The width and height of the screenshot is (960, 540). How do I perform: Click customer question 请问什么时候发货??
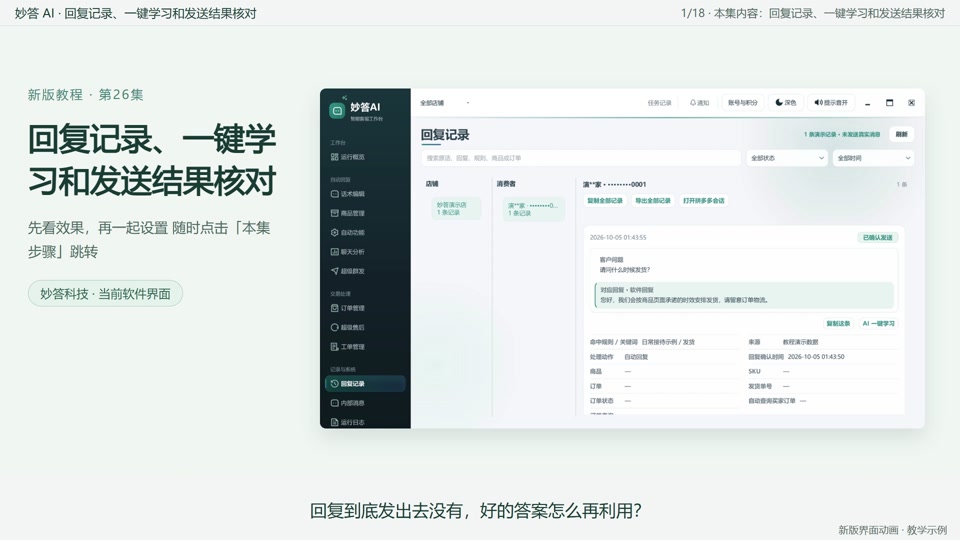tap(624, 270)
